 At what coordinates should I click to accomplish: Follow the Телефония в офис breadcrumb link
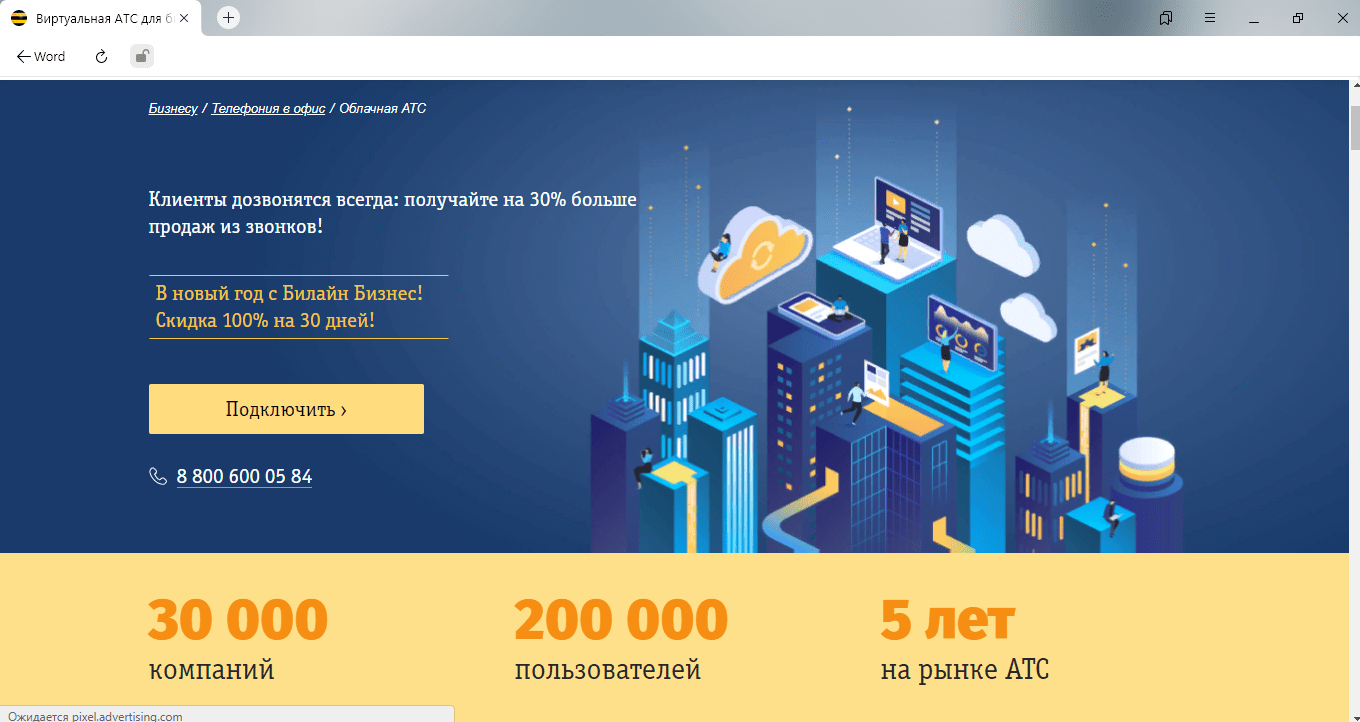point(268,108)
